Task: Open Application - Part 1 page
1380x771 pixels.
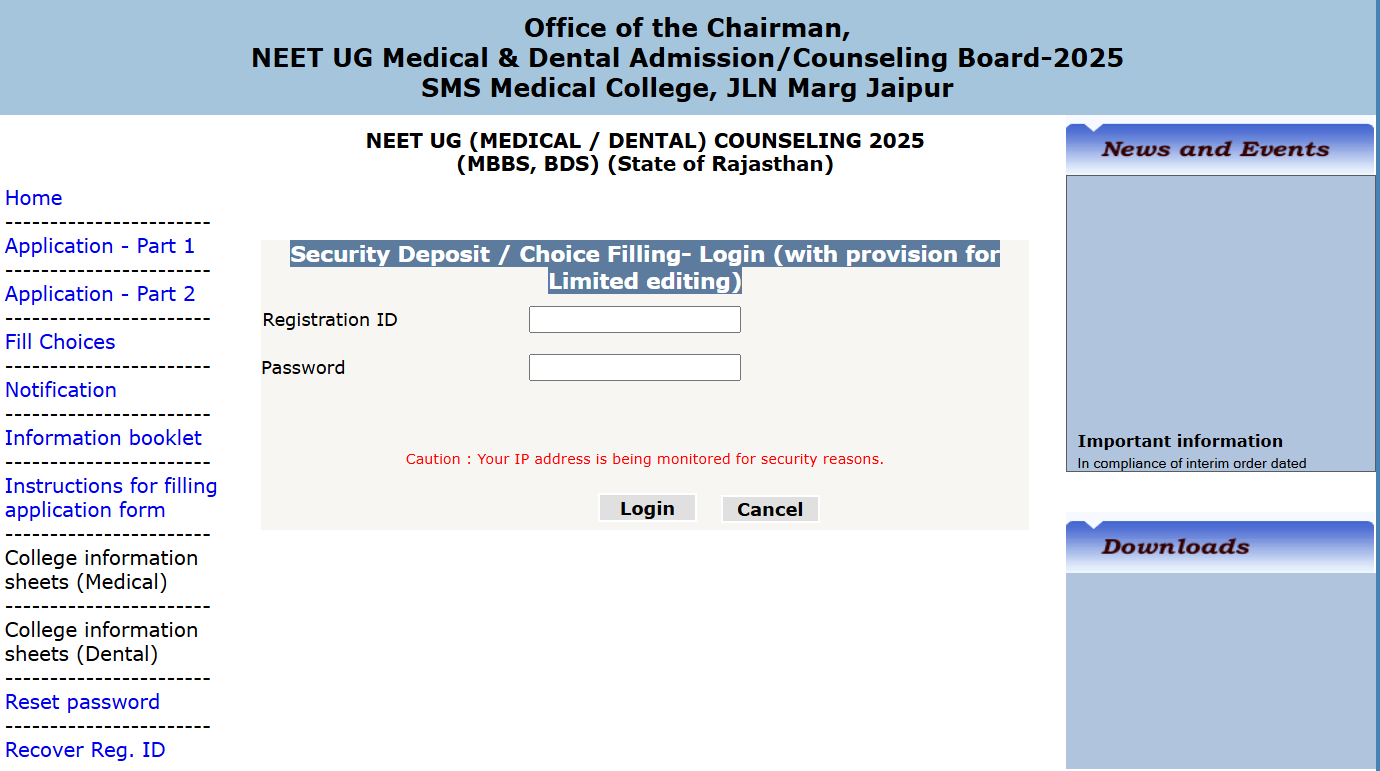Action: pos(100,246)
